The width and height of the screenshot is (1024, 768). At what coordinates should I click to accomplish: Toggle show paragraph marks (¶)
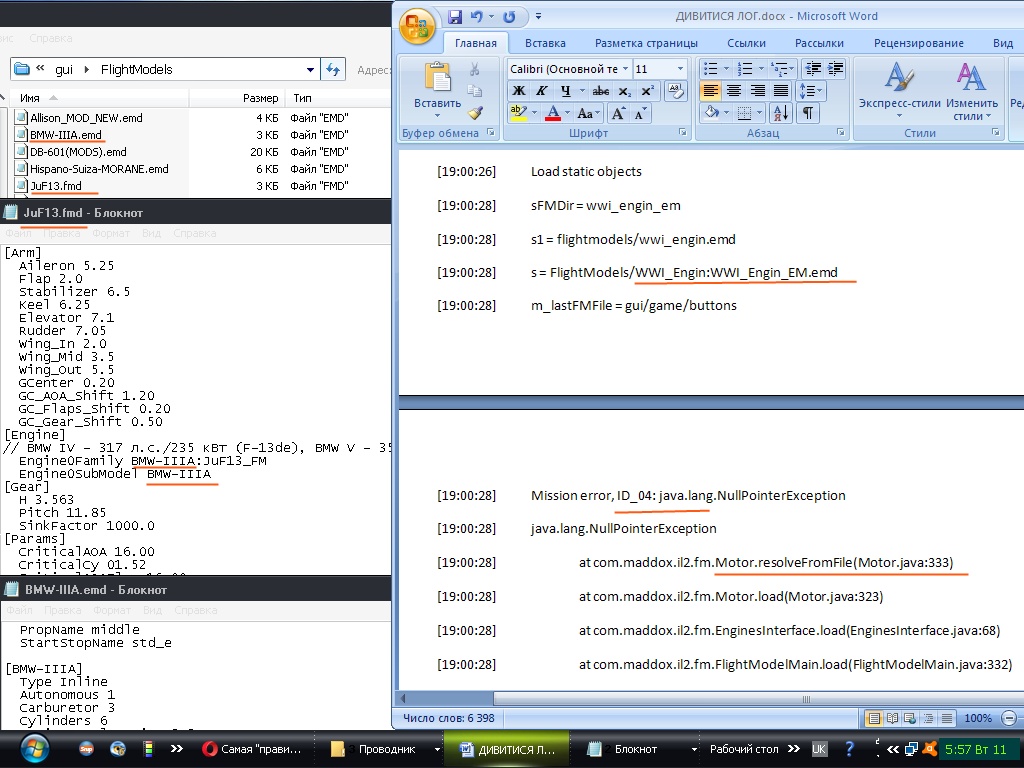pos(806,113)
